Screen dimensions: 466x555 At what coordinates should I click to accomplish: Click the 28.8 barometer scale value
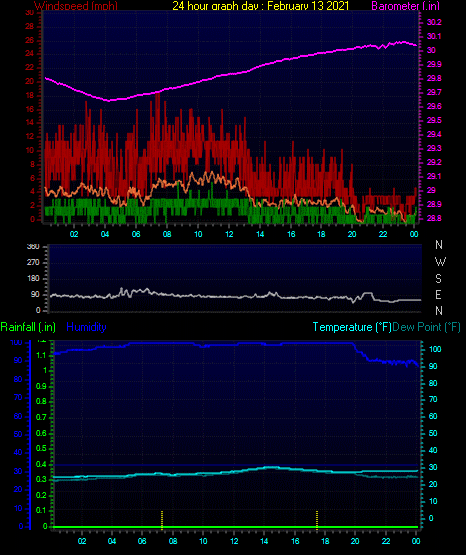(434, 218)
